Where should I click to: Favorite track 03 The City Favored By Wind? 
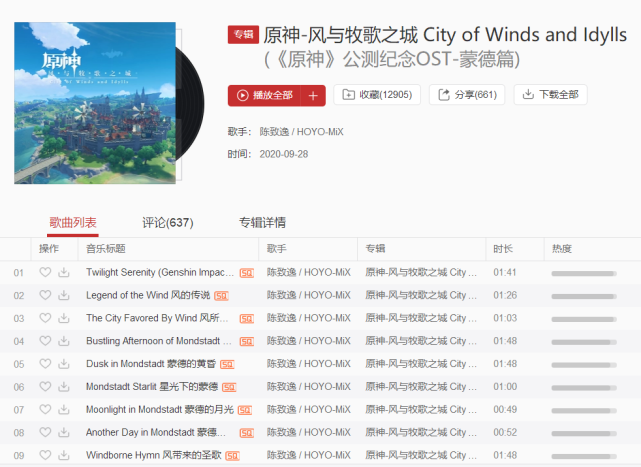(x=45, y=318)
